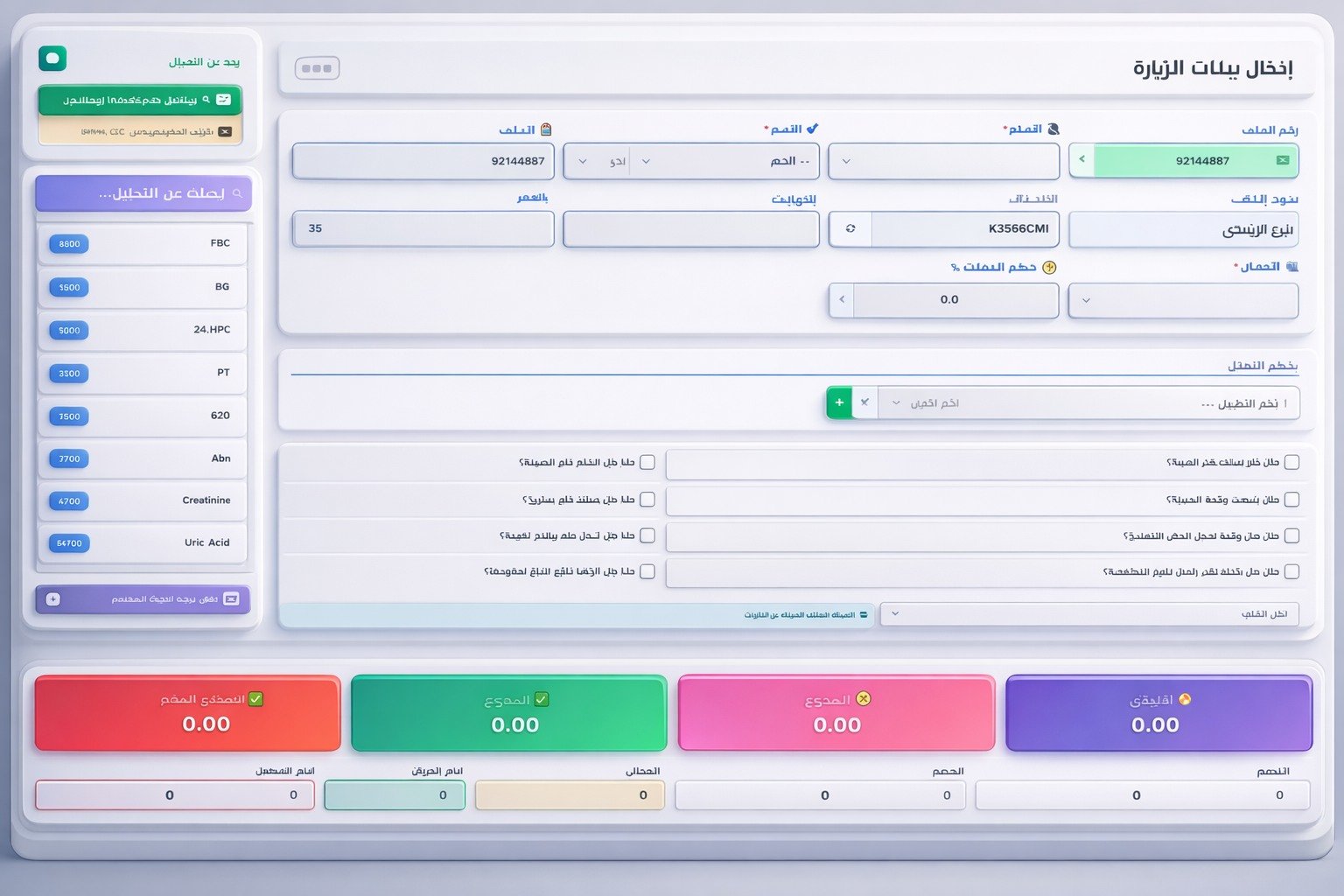Click the search icon in purple search bar
Screen dimensions: 1344x896
237,193
